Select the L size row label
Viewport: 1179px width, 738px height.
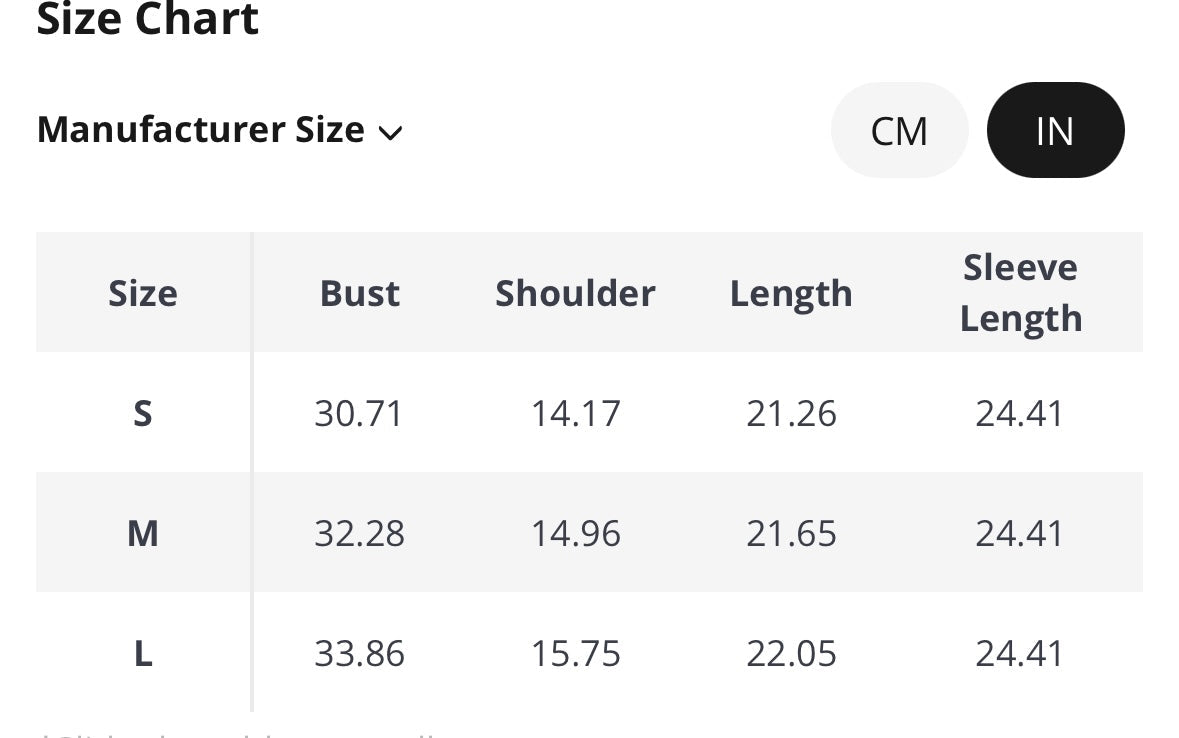(143, 653)
